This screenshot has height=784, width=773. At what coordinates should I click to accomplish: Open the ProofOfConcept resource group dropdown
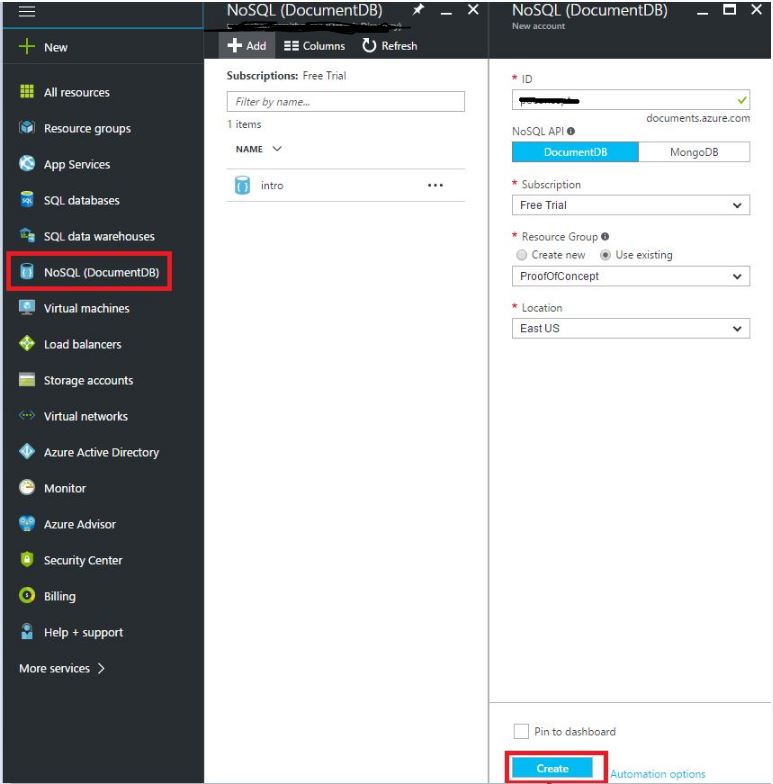(x=630, y=276)
